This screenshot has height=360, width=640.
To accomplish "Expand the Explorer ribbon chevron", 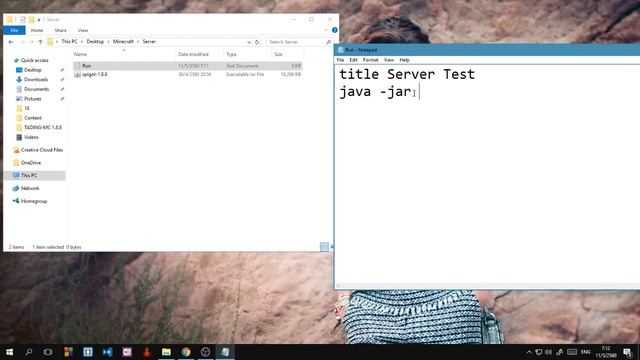I will coord(326,30).
